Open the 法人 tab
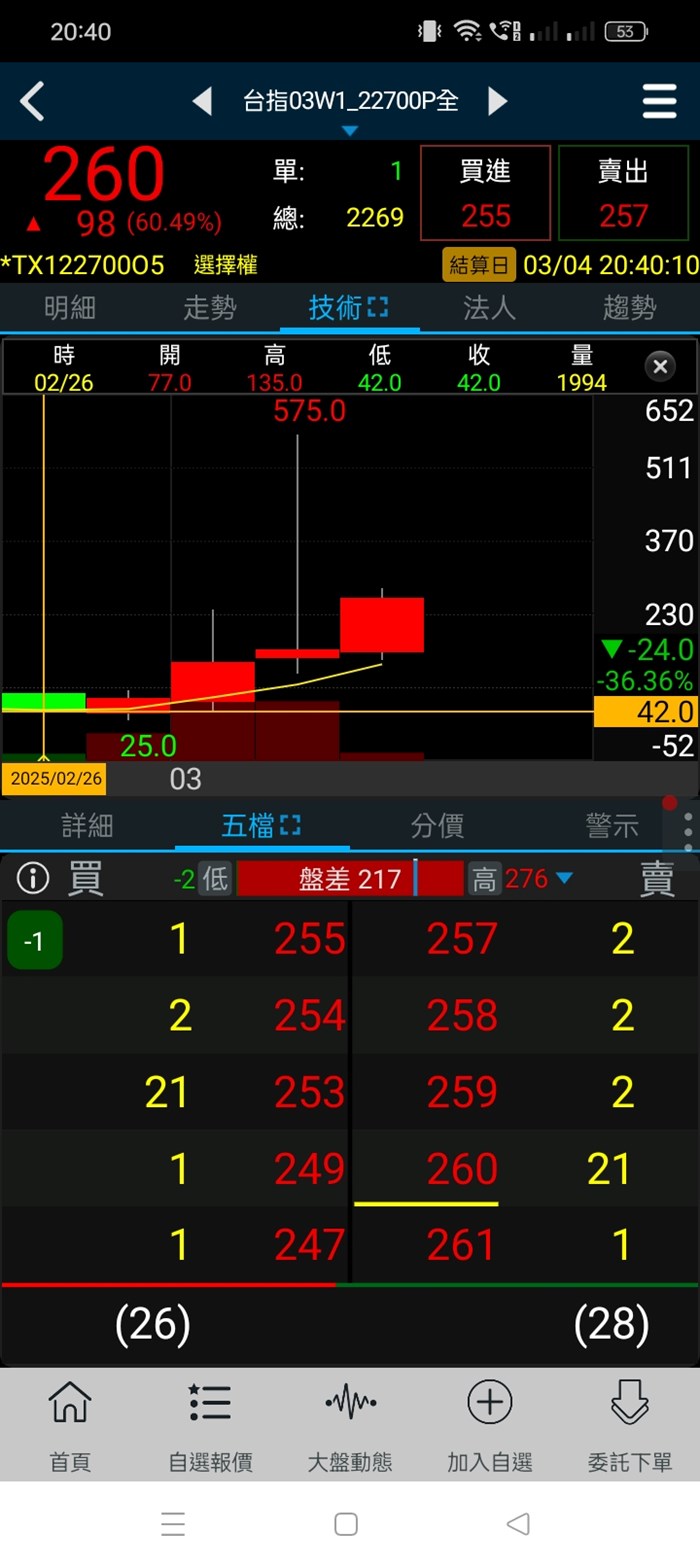This screenshot has width=700, height=1567. coord(489,308)
